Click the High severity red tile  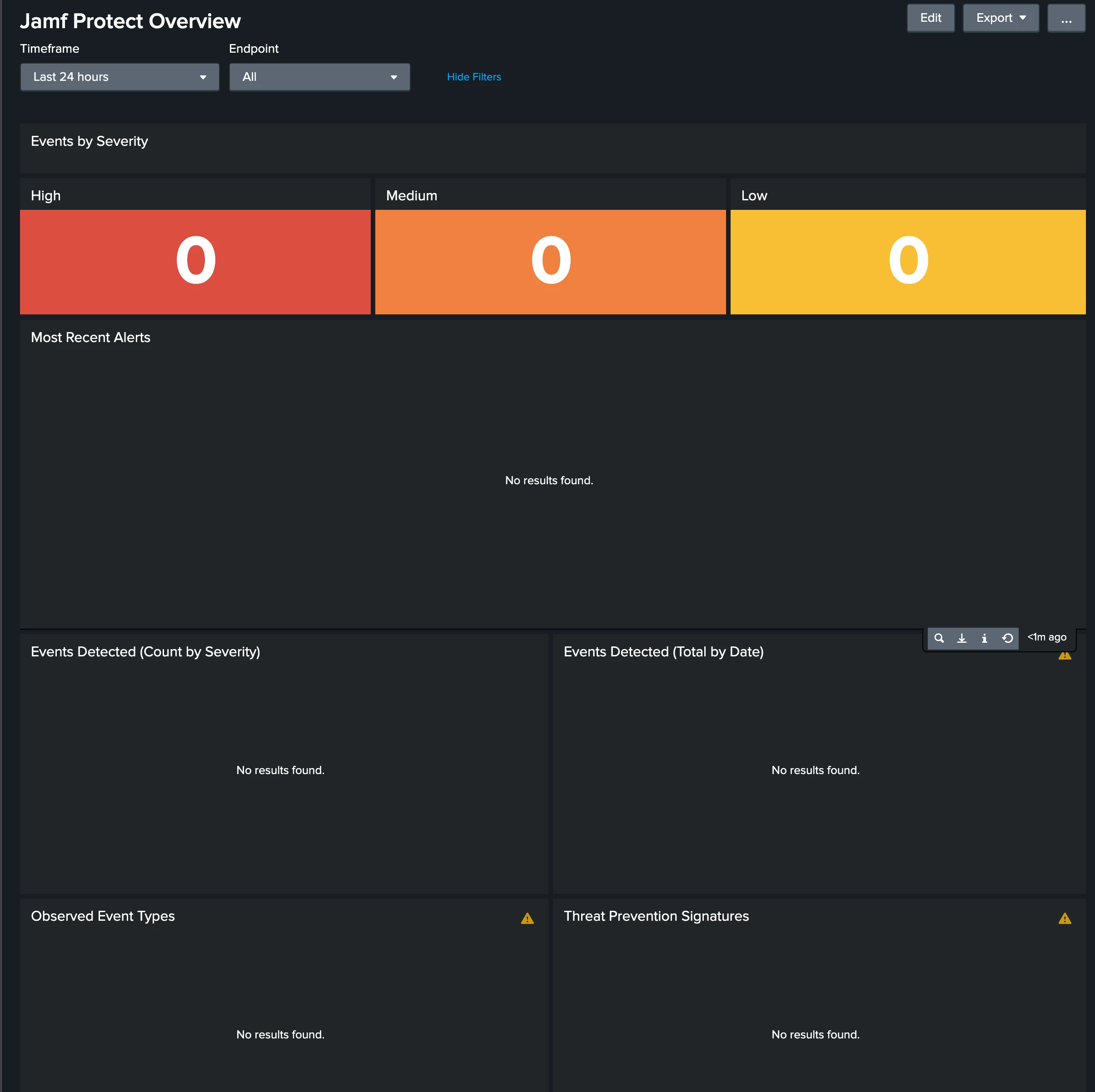click(195, 262)
